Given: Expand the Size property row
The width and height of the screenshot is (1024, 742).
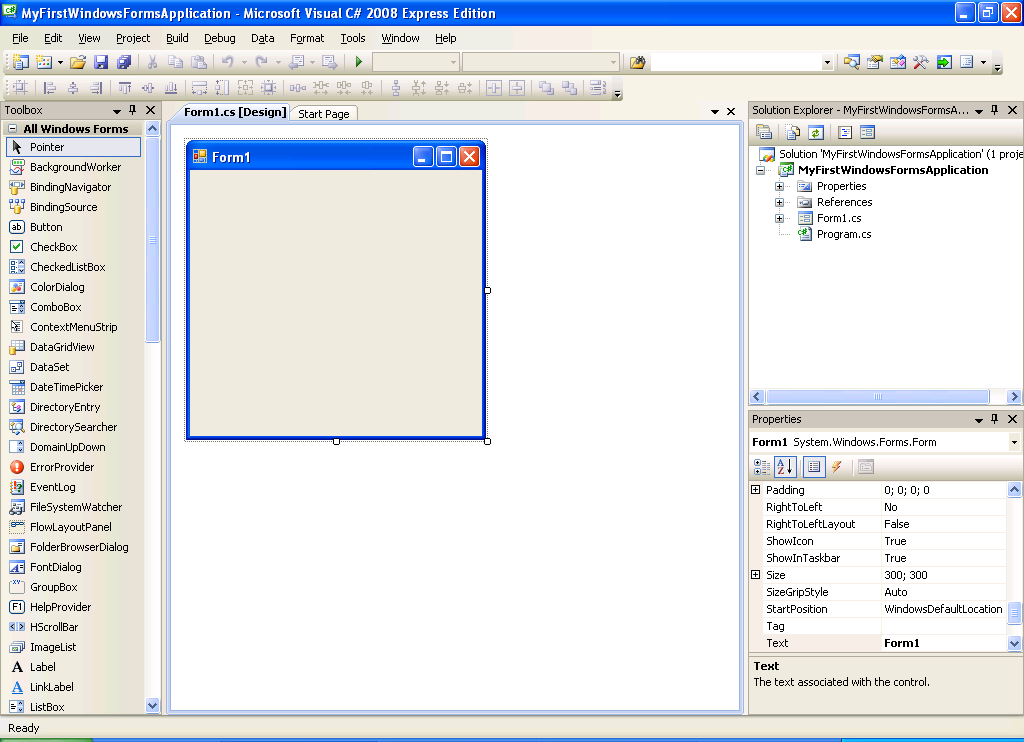Looking at the screenshot, I should [x=756, y=575].
